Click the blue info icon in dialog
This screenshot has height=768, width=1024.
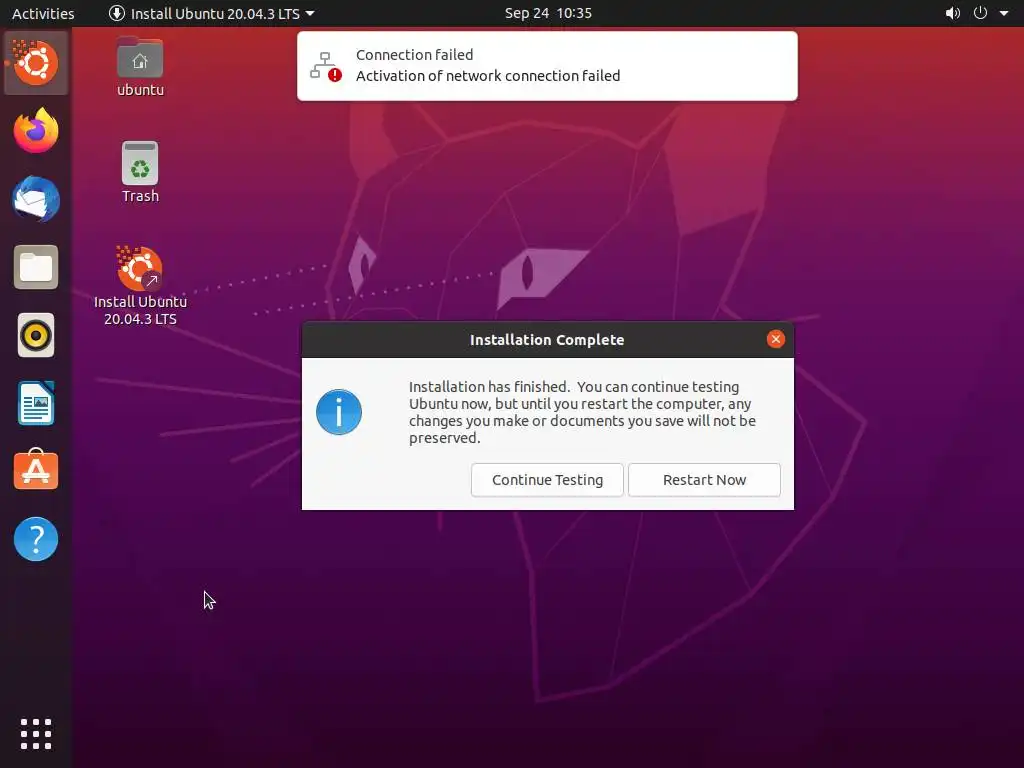[x=339, y=412]
